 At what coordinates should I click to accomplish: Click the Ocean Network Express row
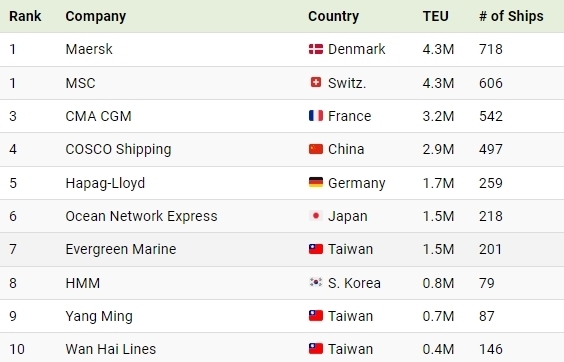click(282, 216)
